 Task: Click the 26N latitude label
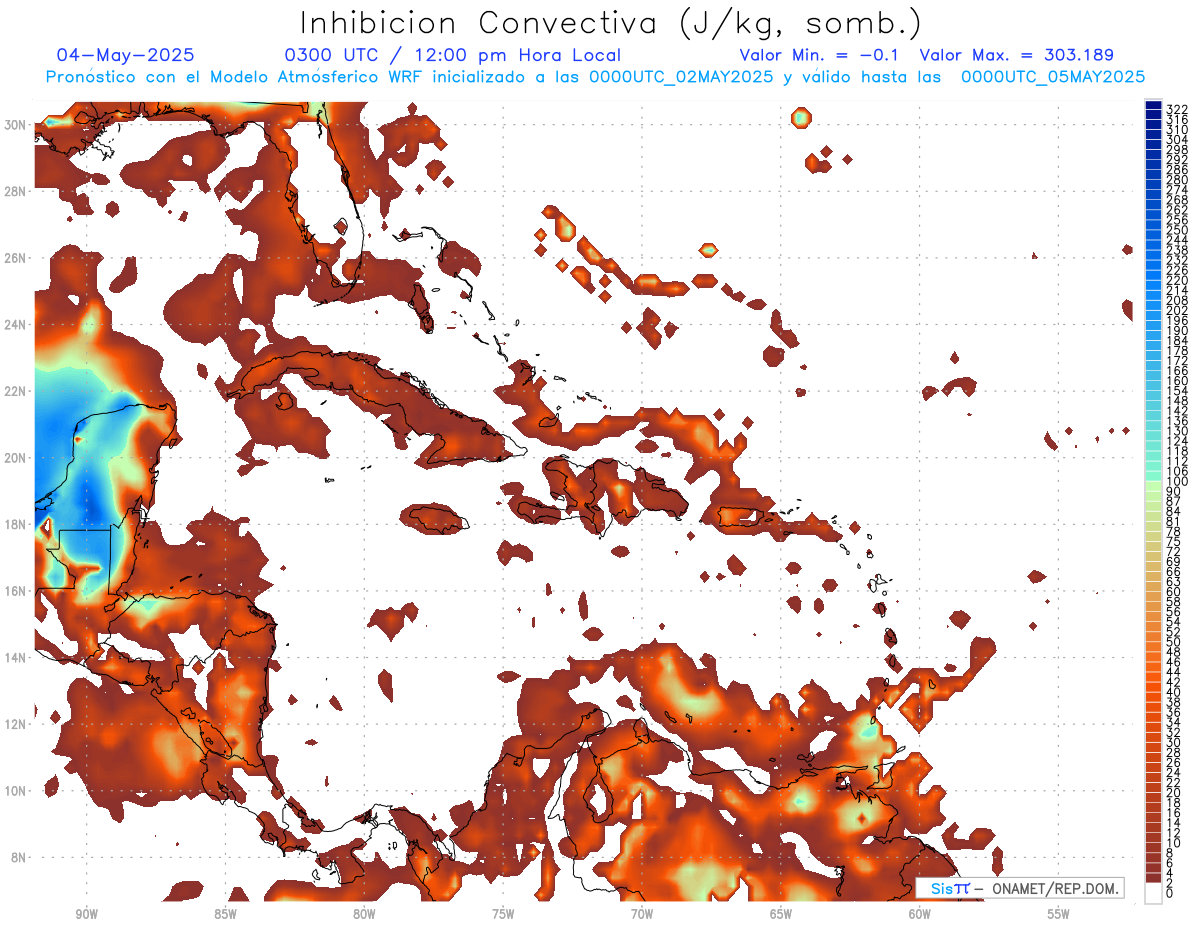coord(15,257)
